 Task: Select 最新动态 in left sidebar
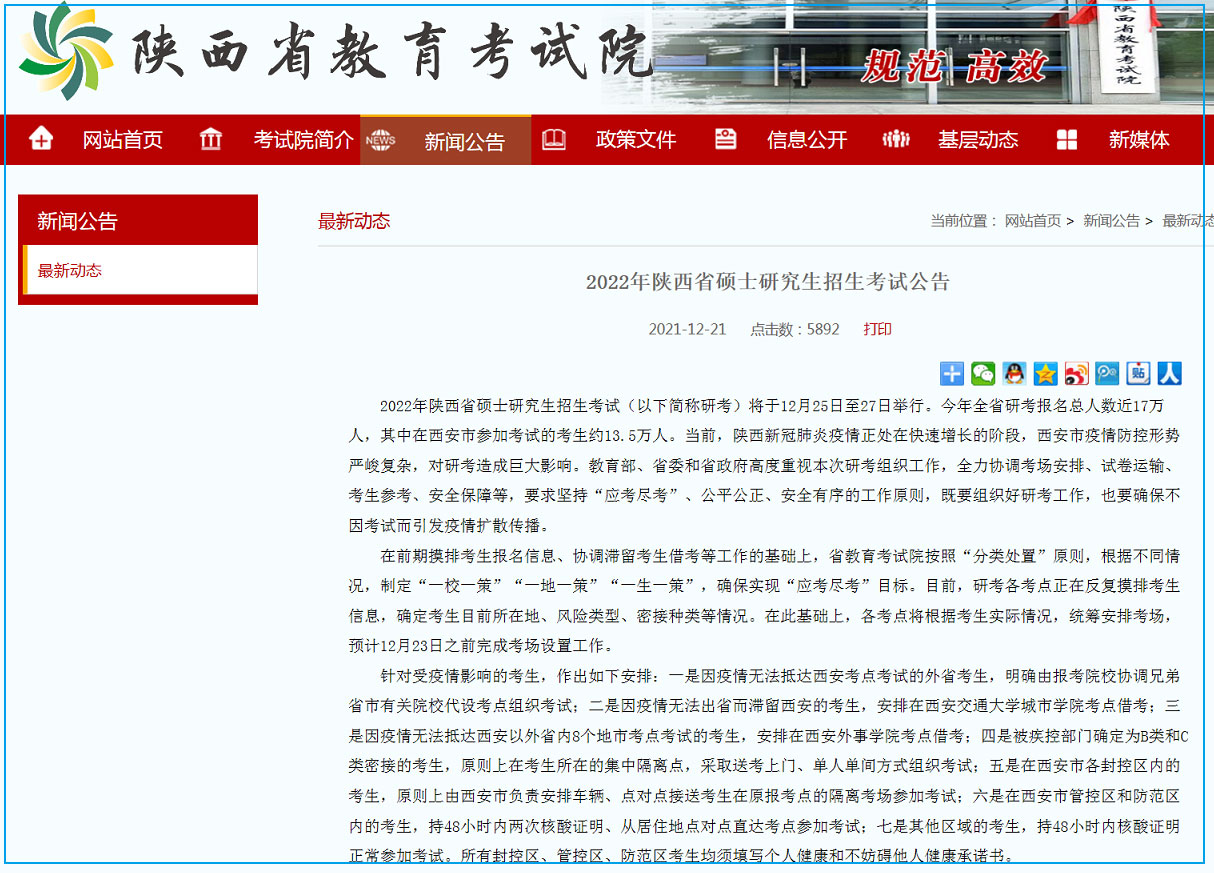(x=70, y=270)
